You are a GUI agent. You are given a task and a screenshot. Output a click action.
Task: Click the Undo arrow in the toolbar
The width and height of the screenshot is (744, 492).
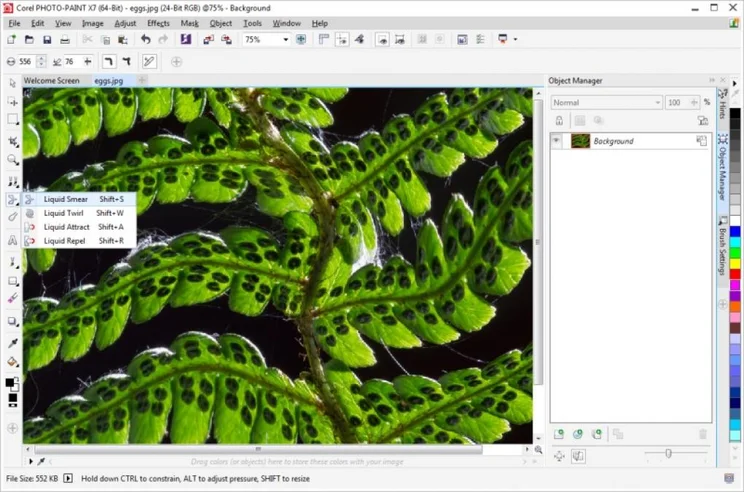146,40
